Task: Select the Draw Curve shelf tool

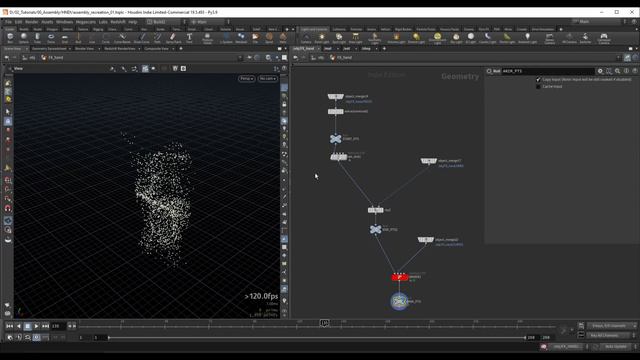Action: [142, 38]
